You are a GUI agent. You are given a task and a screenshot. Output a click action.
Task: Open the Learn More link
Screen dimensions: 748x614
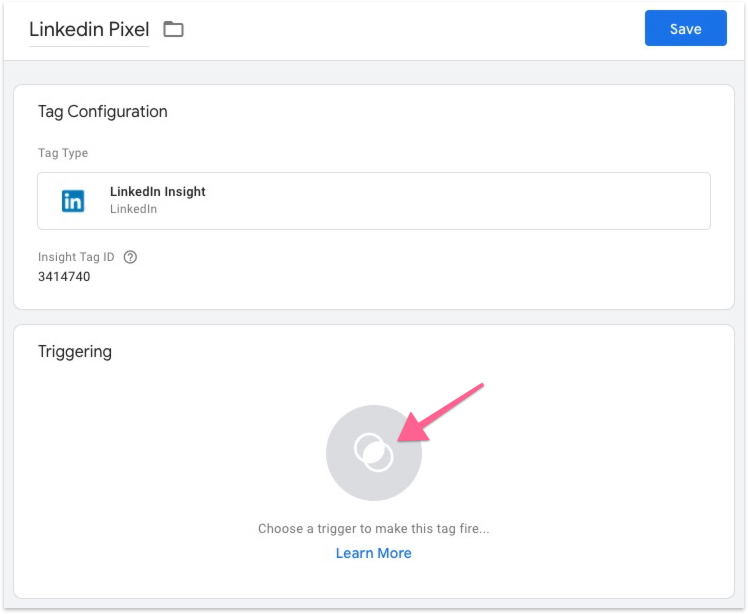[373, 553]
